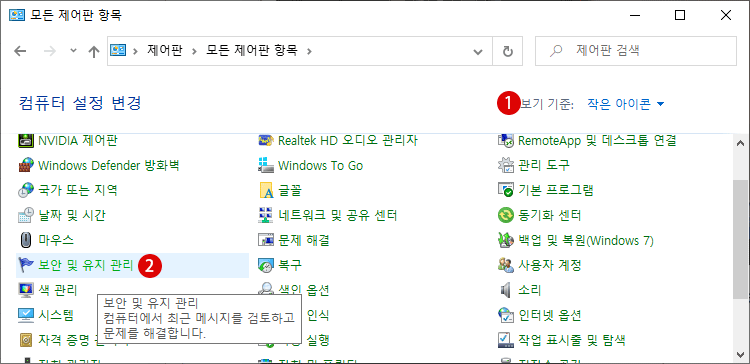Open the 사용자 계정 link

pyautogui.click(x=550, y=265)
